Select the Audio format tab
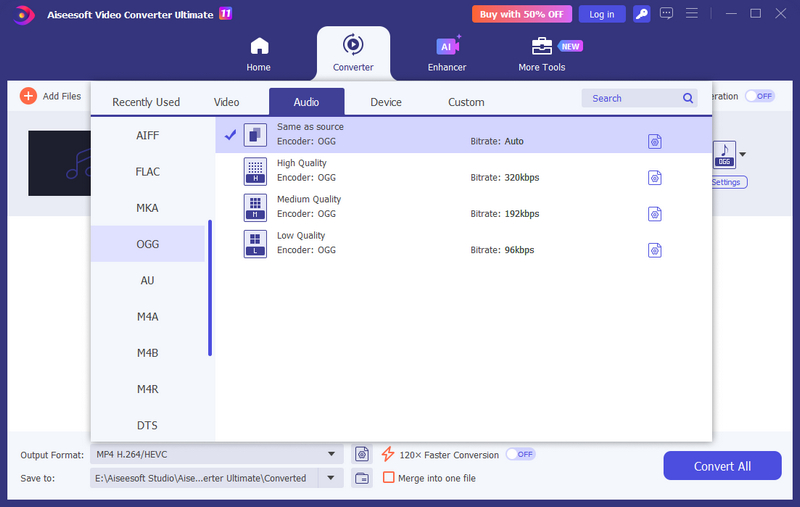Viewport: 800px width, 507px height. pyautogui.click(x=306, y=102)
